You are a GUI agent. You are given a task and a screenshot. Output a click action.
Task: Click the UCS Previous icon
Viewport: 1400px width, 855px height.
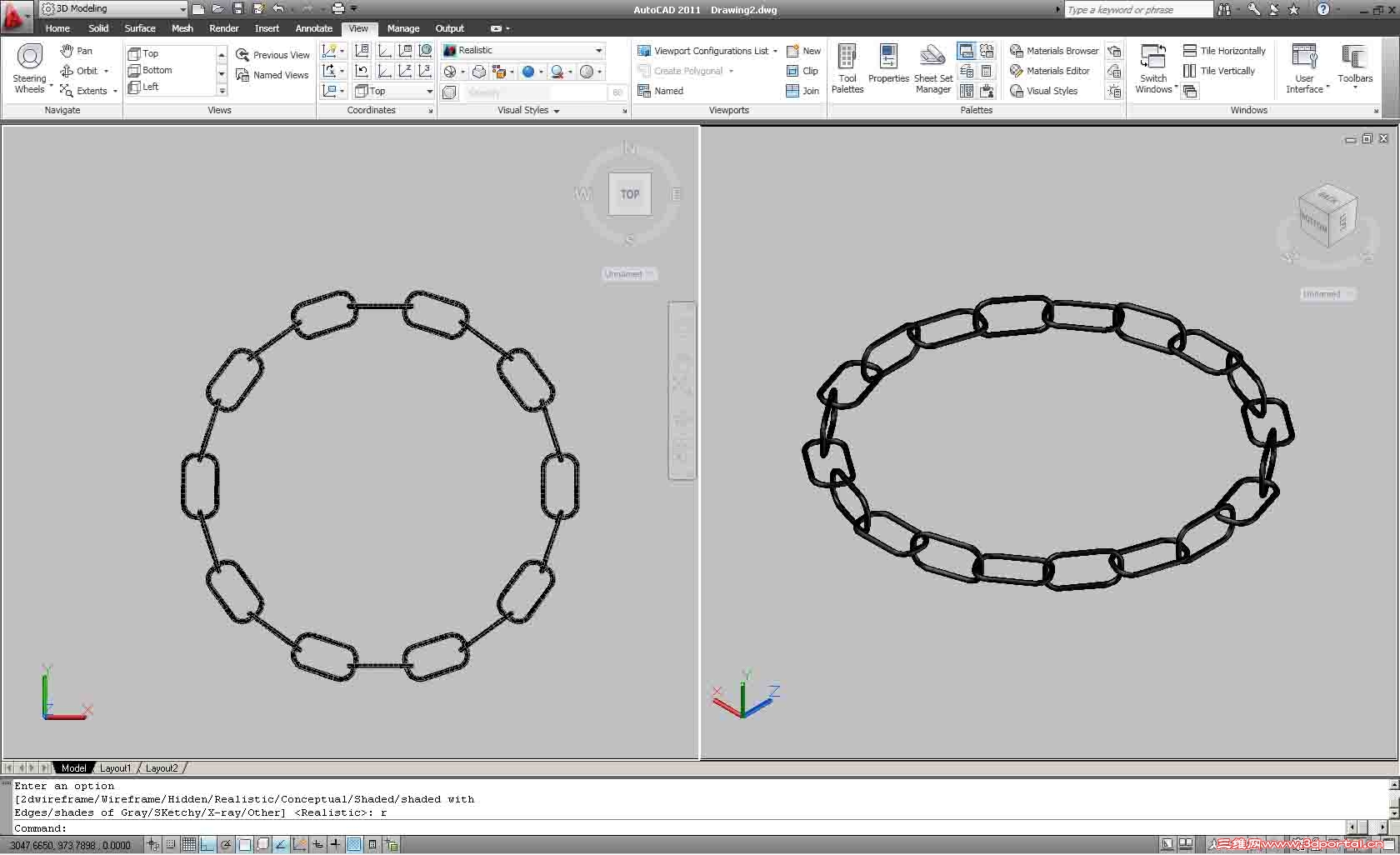pos(362,71)
